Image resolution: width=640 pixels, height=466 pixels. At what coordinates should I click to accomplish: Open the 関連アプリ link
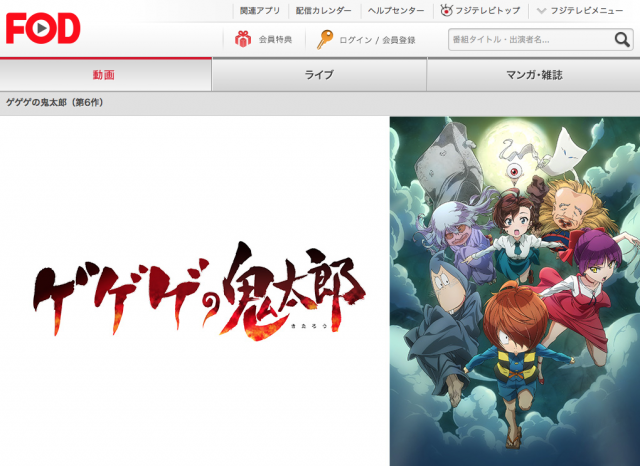260,11
